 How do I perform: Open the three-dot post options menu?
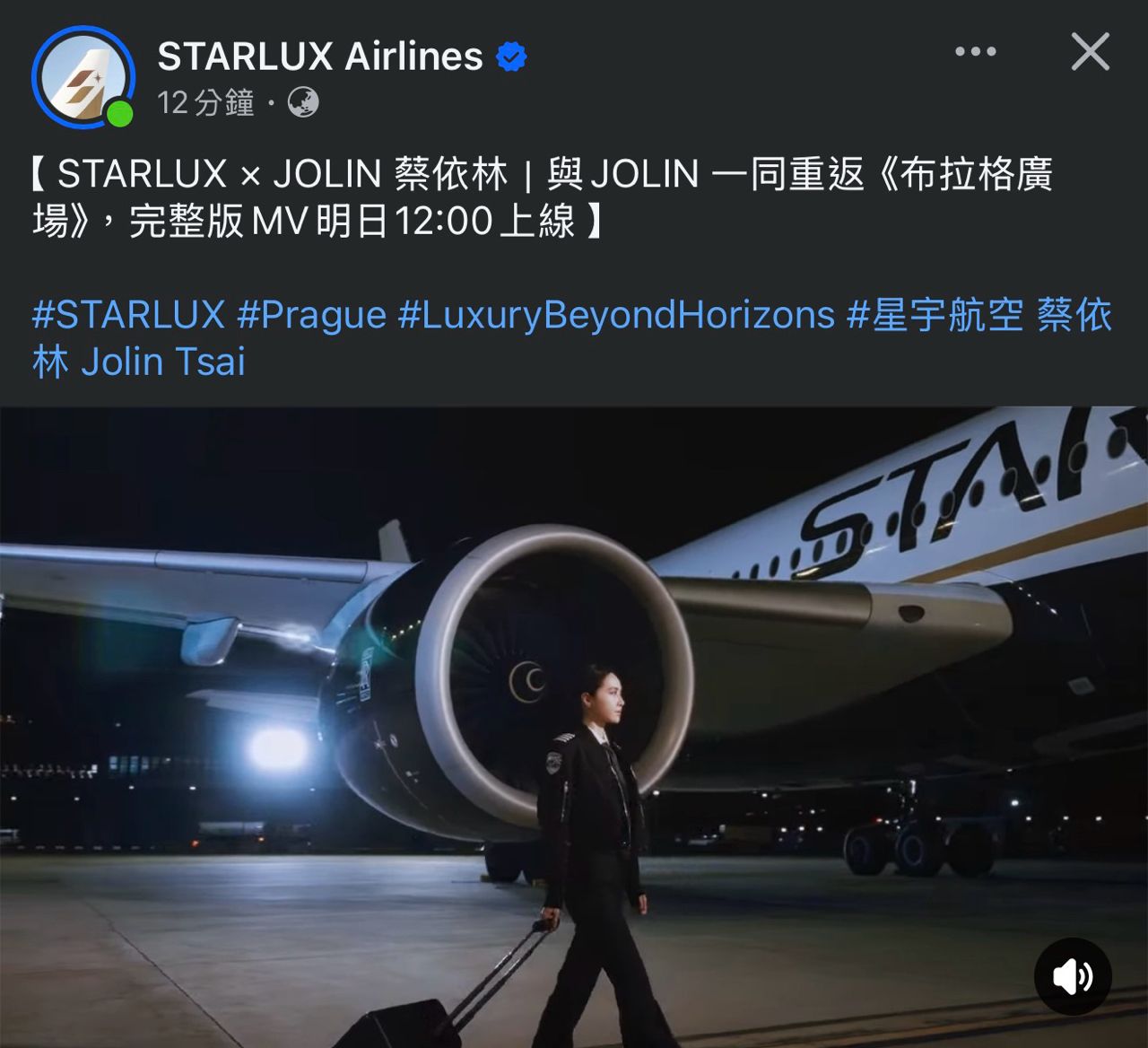point(976,52)
